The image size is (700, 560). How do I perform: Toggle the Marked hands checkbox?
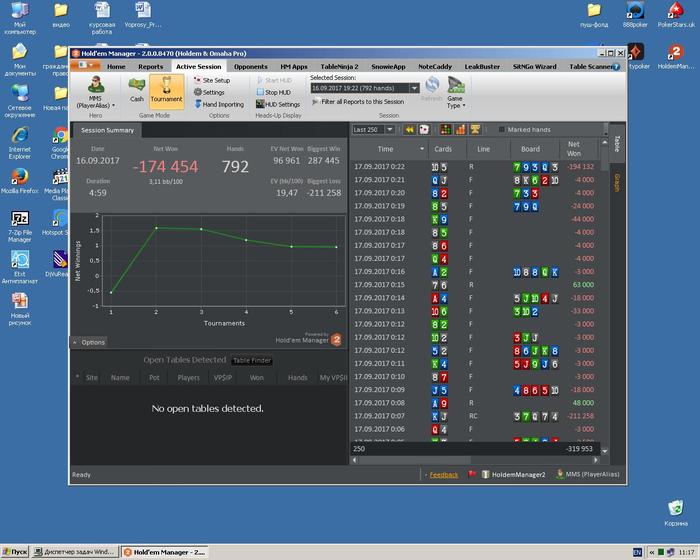click(x=502, y=130)
